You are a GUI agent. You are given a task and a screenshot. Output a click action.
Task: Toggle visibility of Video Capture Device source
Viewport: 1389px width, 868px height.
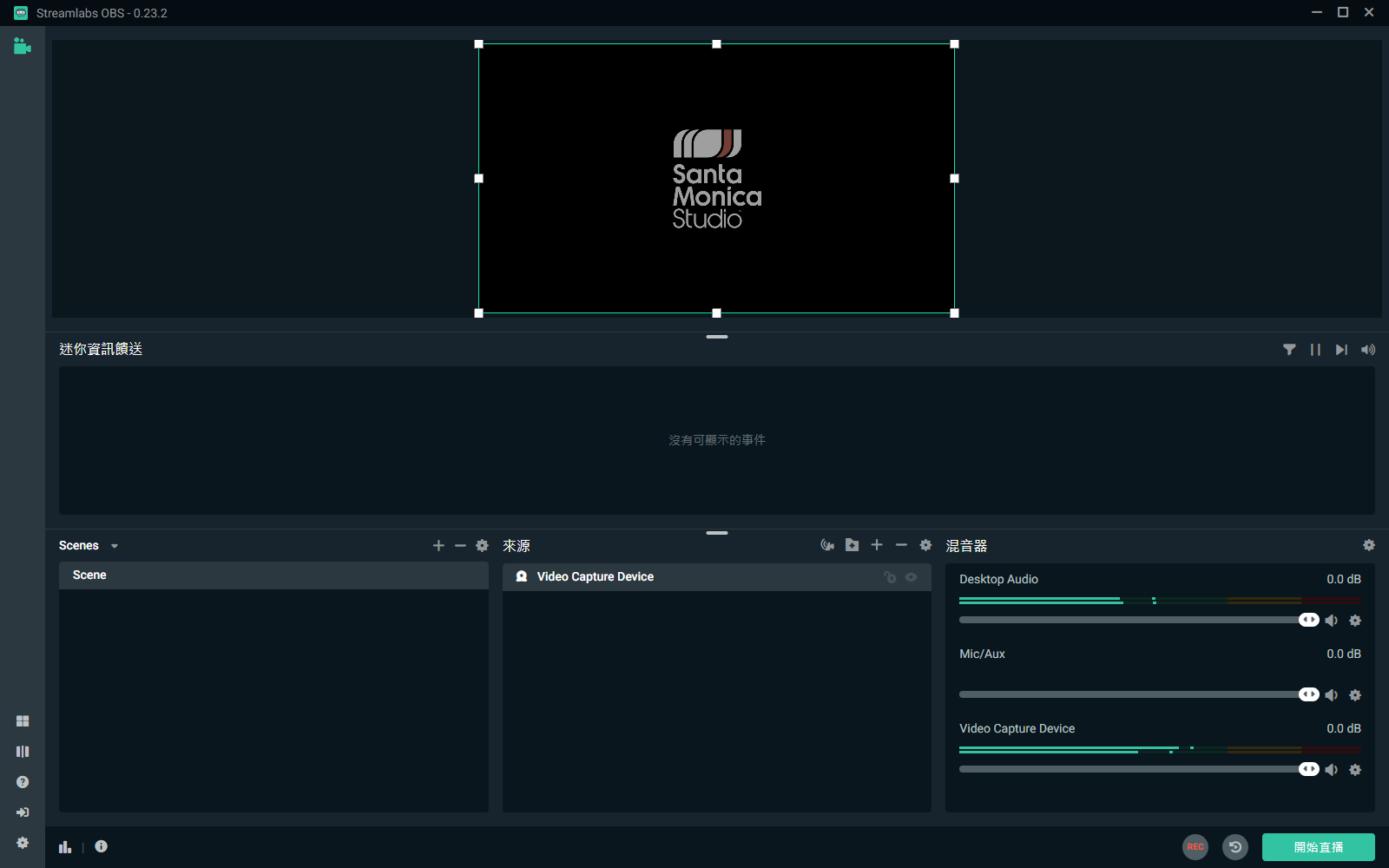(911, 577)
